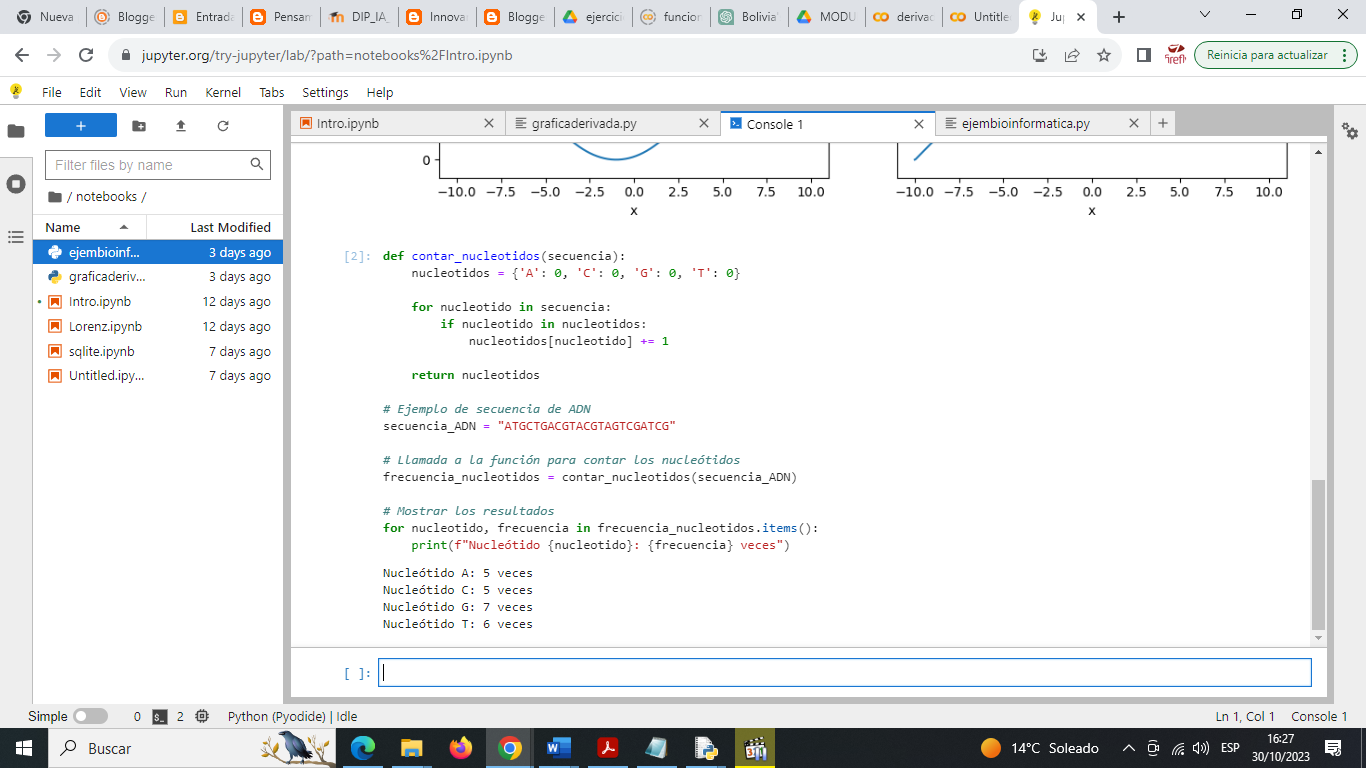Click Ln 1, Col 1 in status bar
1366x768 pixels.
tap(1245, 716)
